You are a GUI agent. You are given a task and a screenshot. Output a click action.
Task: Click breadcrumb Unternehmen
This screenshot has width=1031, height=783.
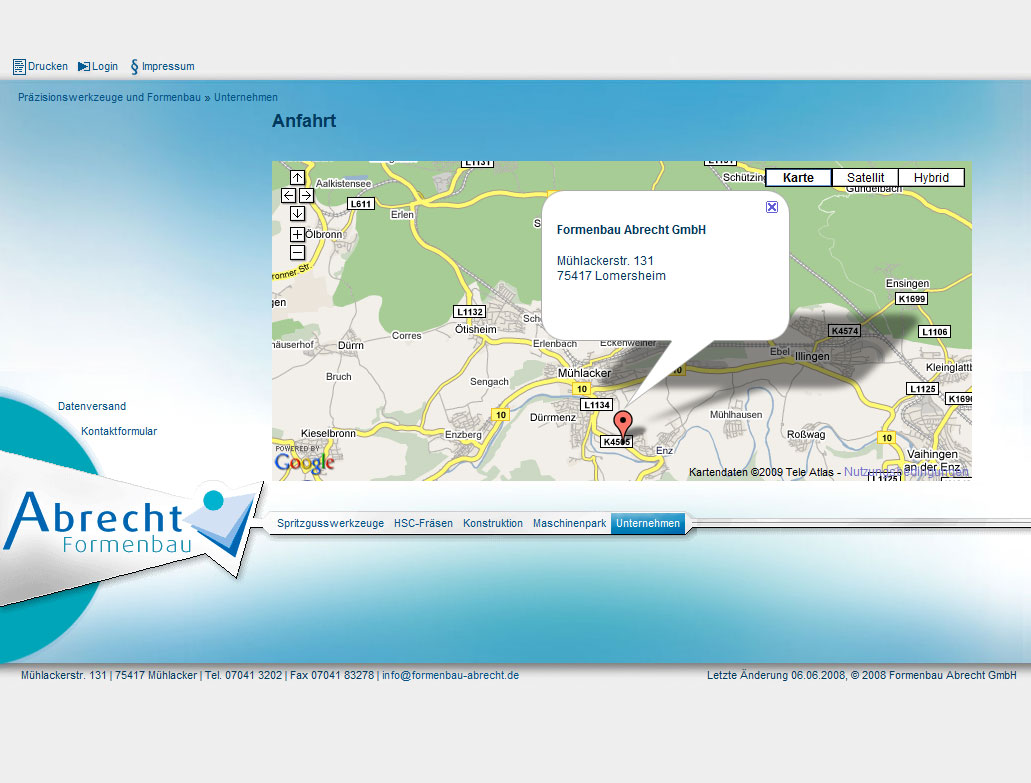click(246, 97)
